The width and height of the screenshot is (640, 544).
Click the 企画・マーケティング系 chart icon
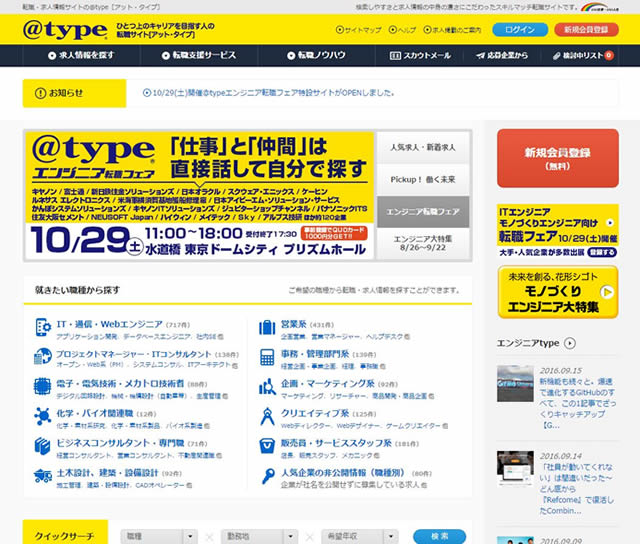point(267,386)
